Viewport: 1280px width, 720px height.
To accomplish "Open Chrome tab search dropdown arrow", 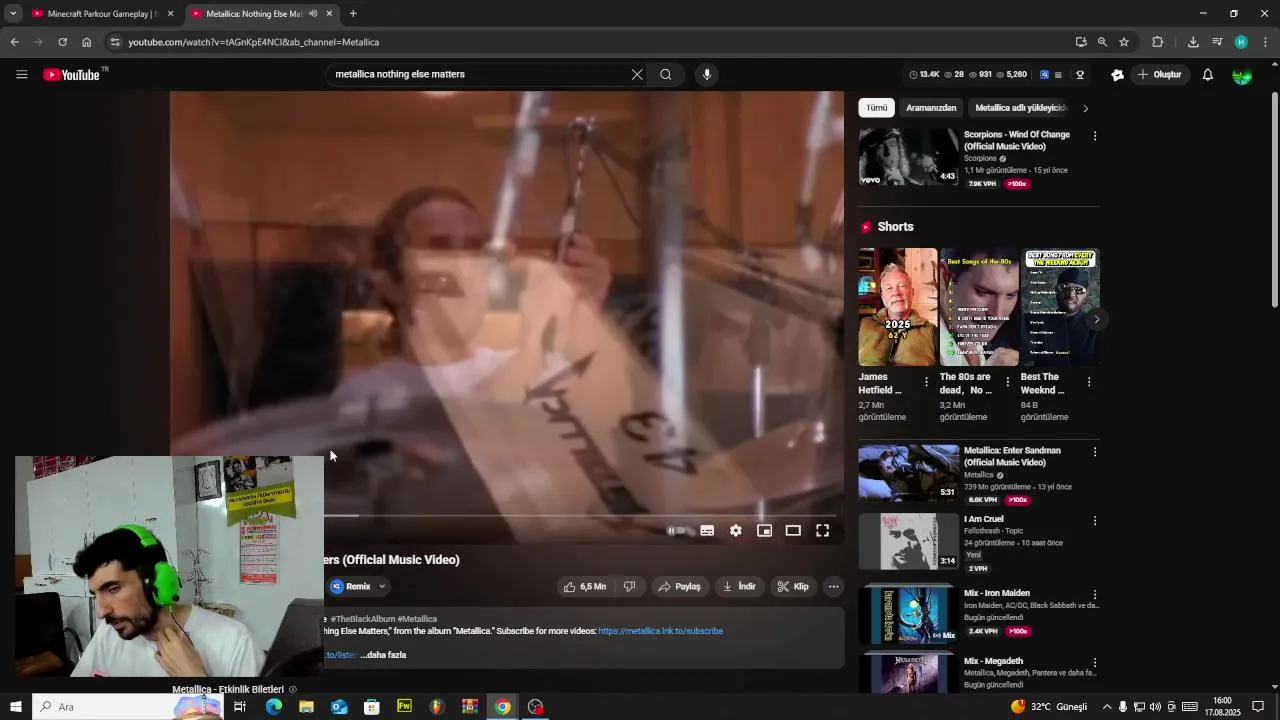I will pos(13,14).
